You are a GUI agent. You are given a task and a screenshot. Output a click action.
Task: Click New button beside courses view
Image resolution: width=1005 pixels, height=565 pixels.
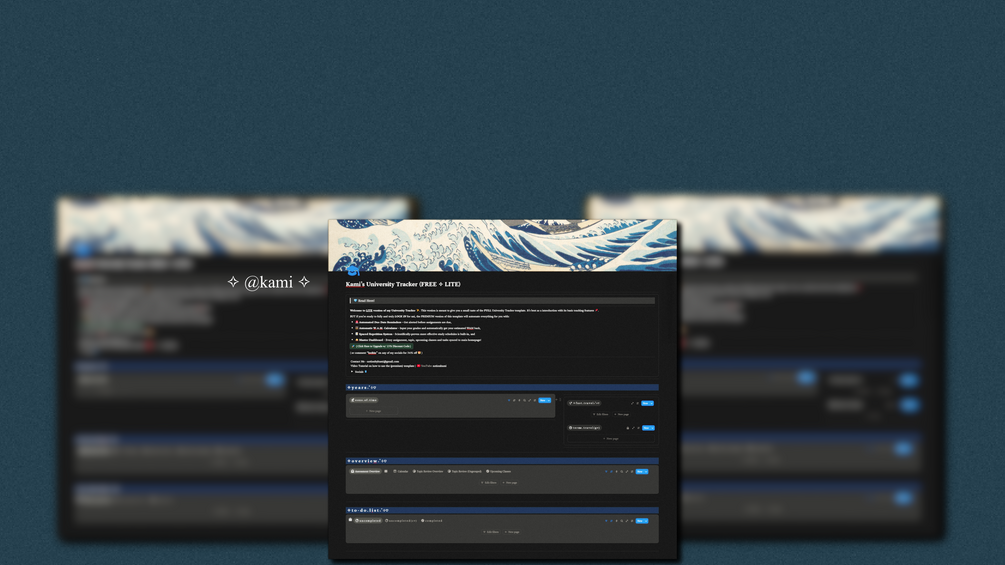point(647,403)
